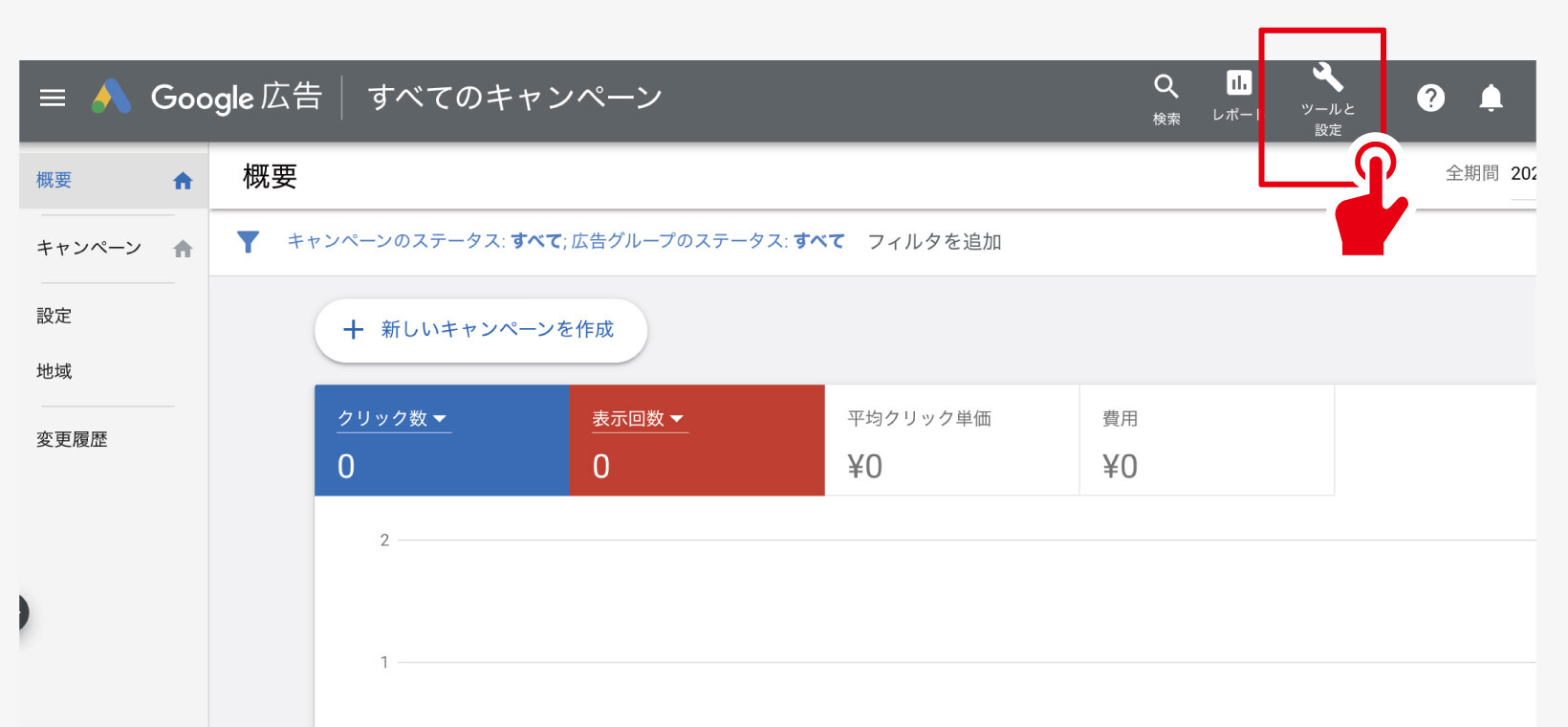Go to 地域 in the sidebar
Screen dimensions: 1568x727
point(54,371)
